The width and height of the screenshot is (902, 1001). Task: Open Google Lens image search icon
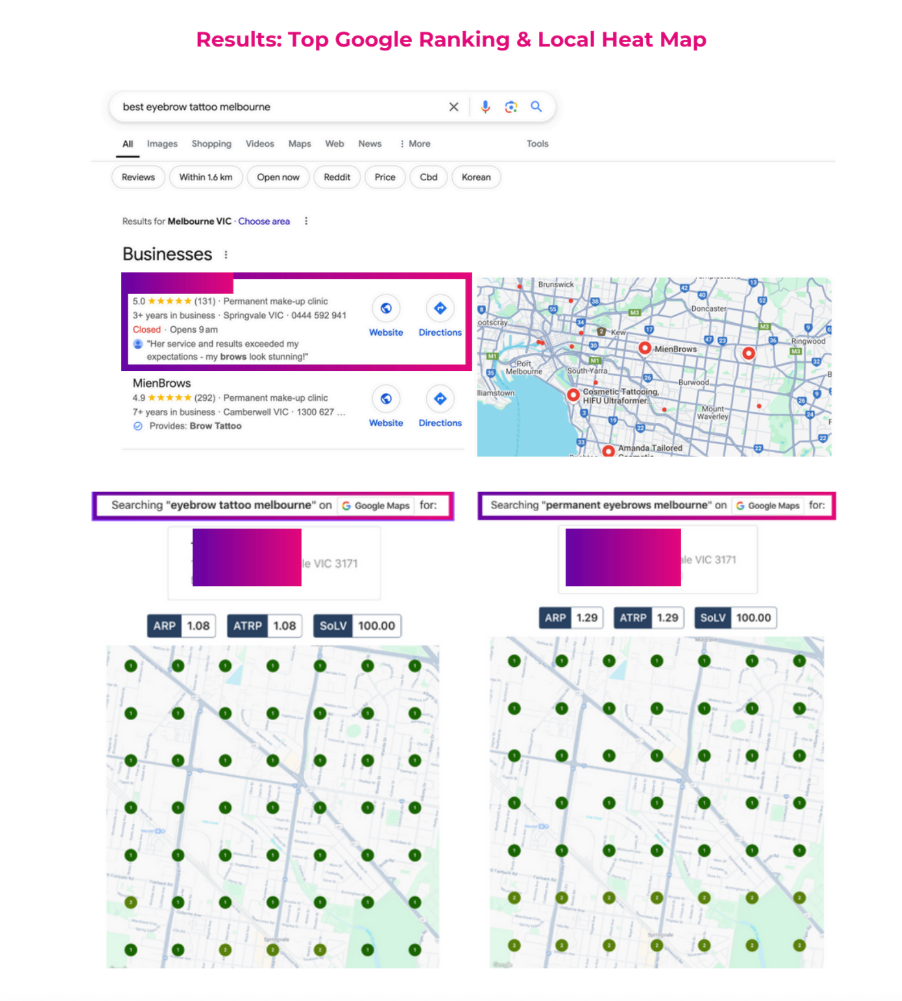[511, 107]
